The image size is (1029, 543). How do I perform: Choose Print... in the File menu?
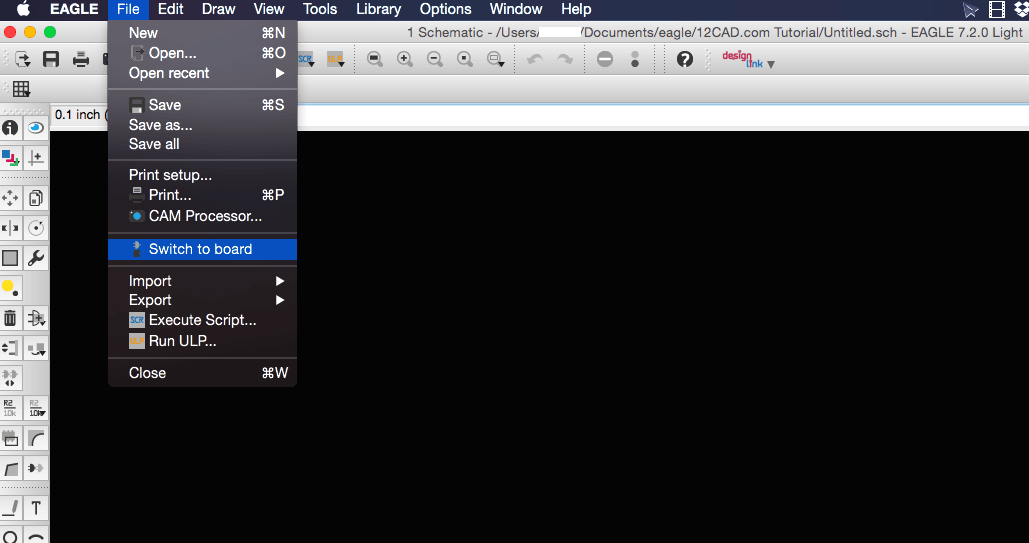[x=202, y=195]
